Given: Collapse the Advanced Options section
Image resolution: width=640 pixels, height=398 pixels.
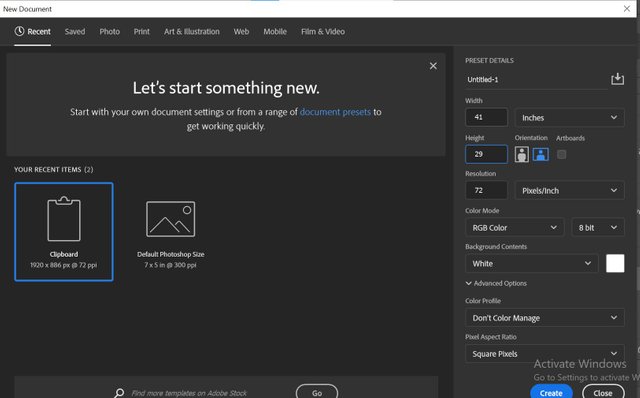Looking at the screenshot, I should (496, 283).
